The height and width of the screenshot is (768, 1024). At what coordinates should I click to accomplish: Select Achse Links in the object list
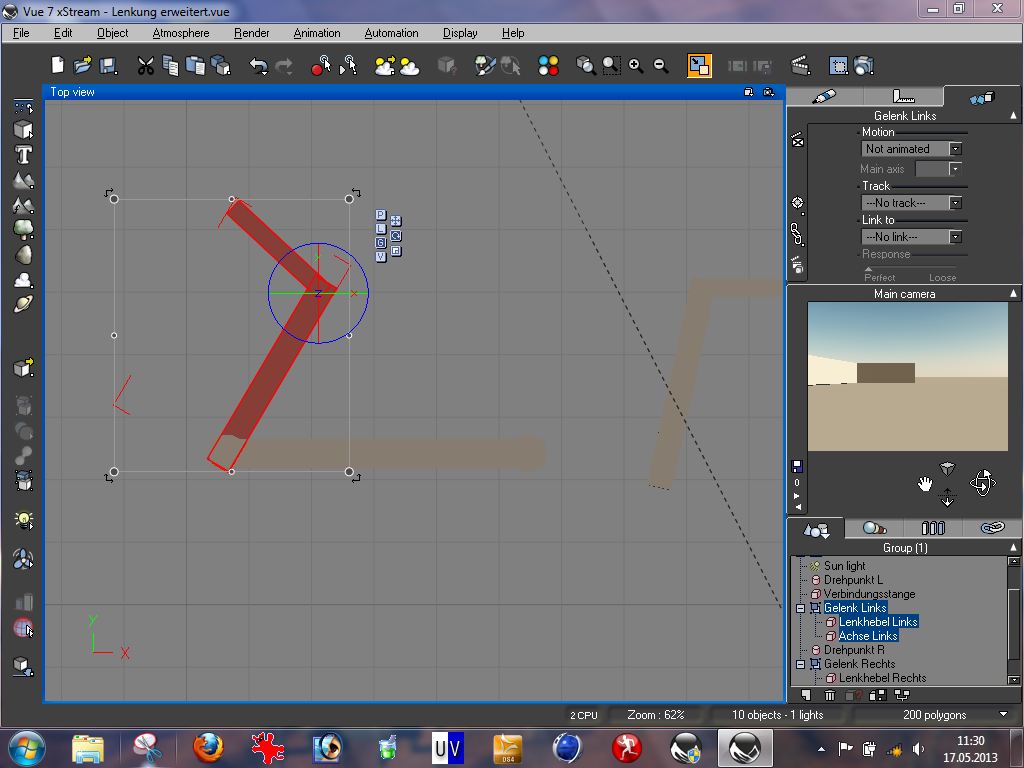pyautogui.click(x=868, y=635)
